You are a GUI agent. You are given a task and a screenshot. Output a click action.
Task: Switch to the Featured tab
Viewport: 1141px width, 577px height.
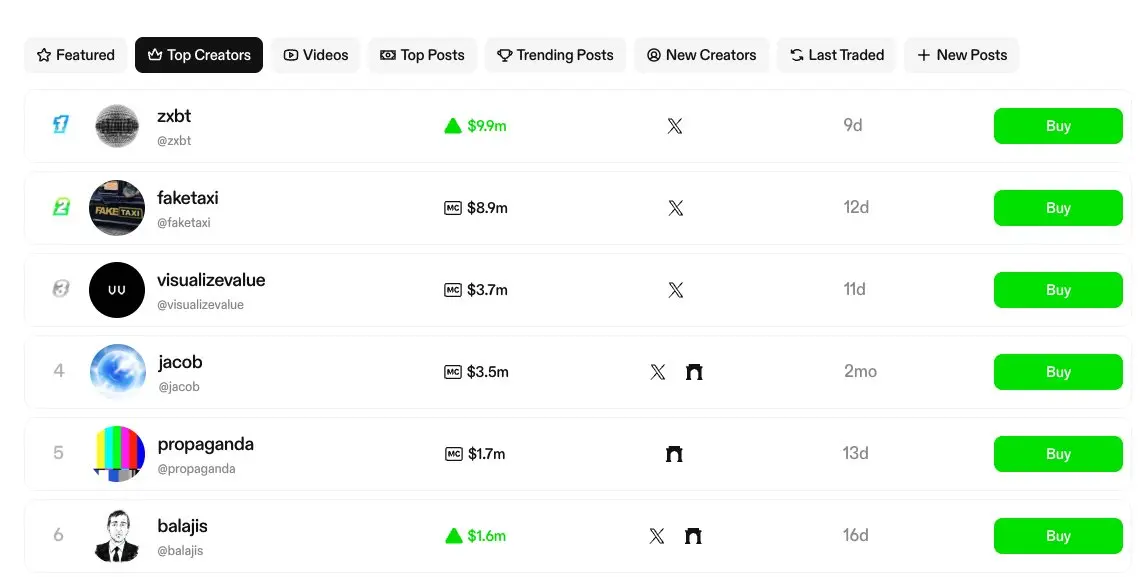(76, 55)
